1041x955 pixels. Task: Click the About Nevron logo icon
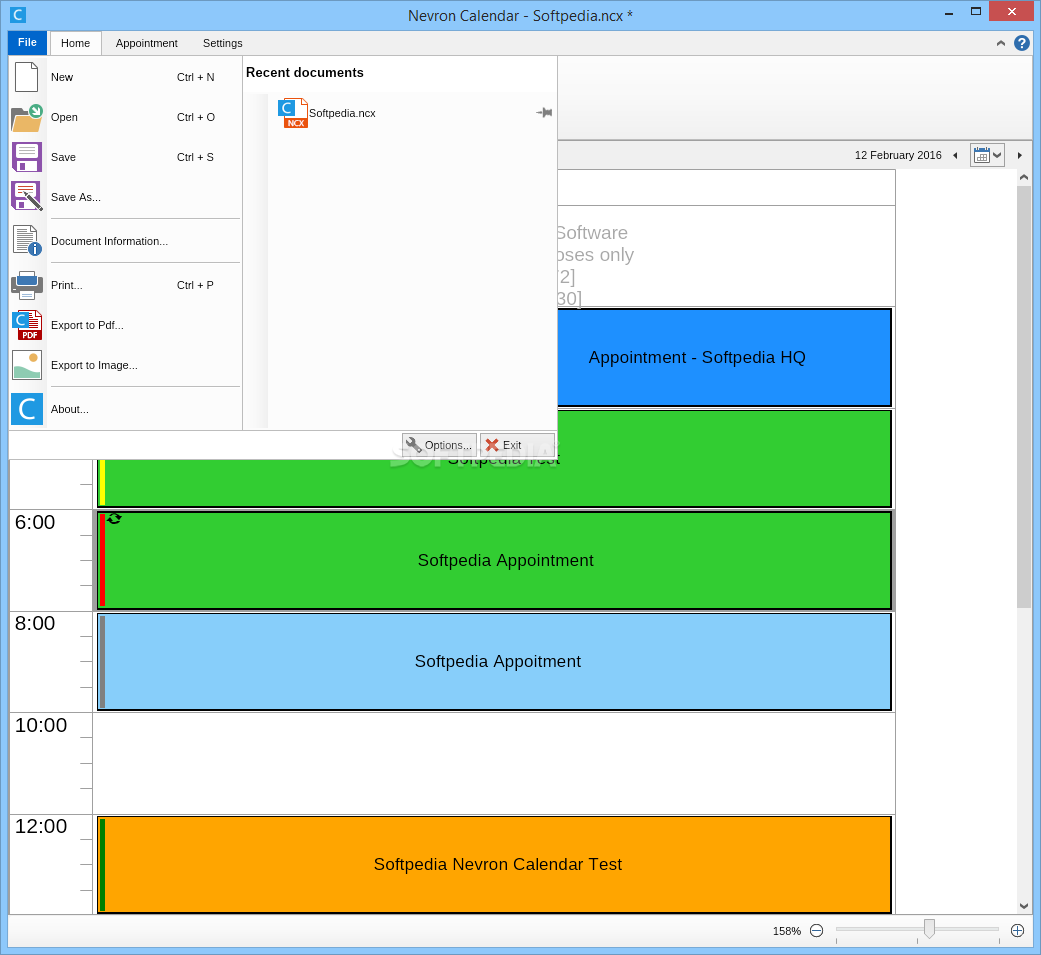(x=27, y=409)
